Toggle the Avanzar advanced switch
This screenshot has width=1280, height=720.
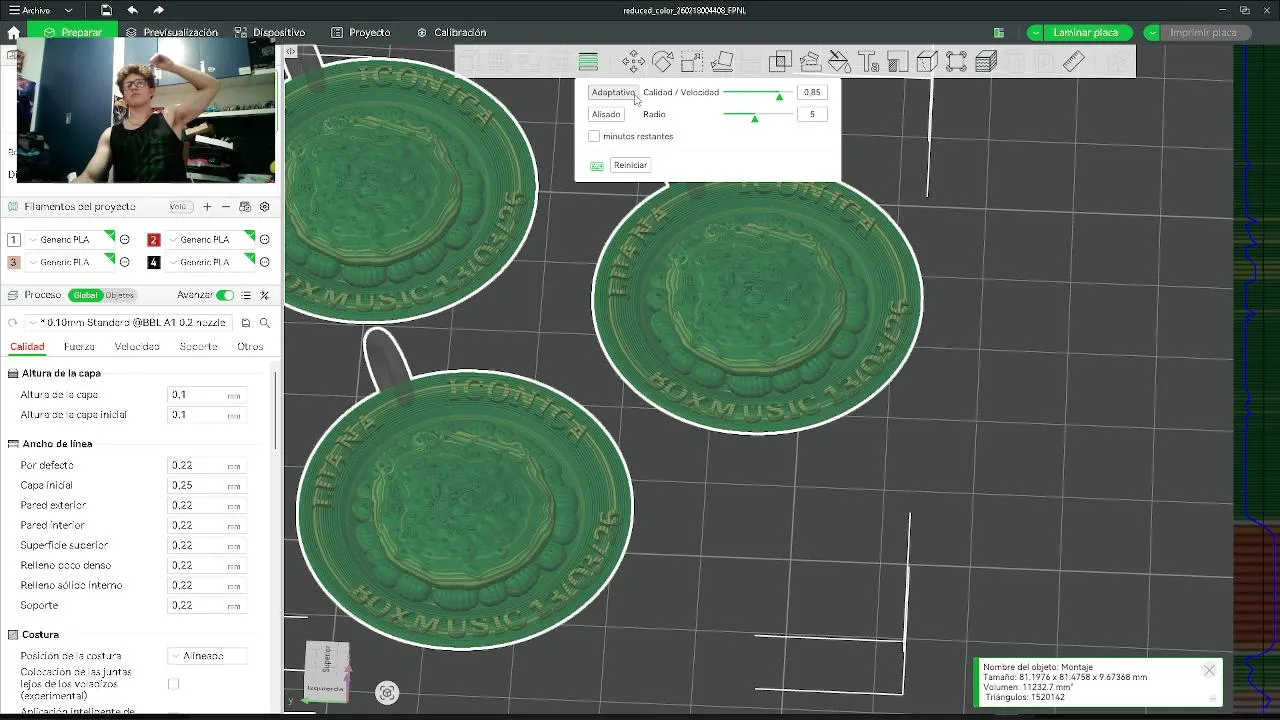225,295
